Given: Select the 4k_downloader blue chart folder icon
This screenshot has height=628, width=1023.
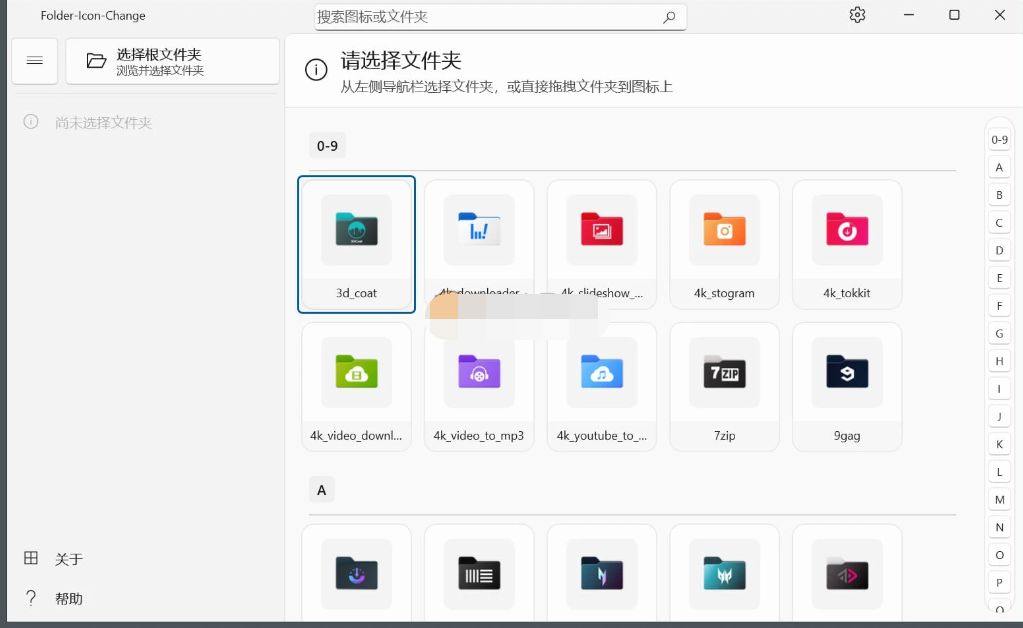Looking at the screenshot, I should click(x=478, y=230).
